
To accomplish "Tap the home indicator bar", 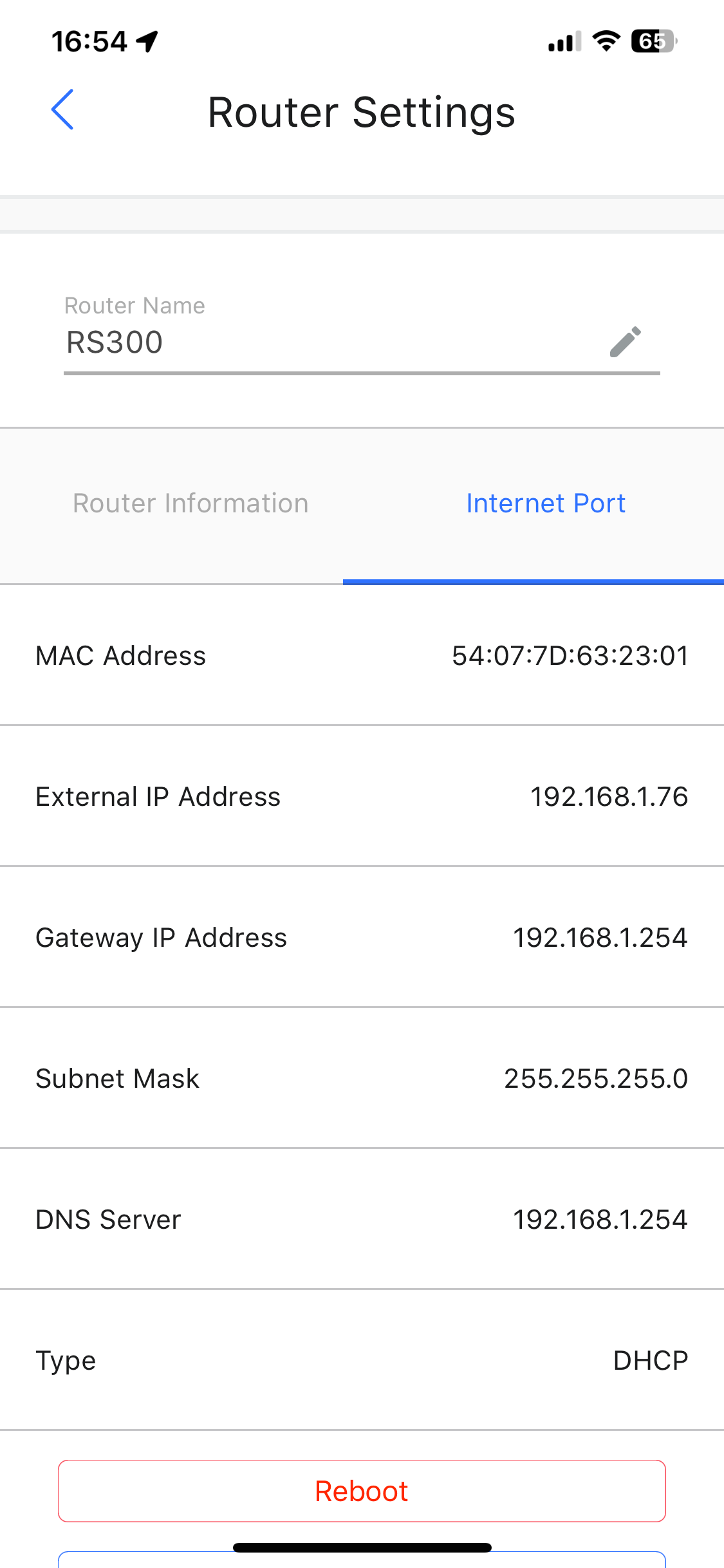I will tap(362, 1547).
